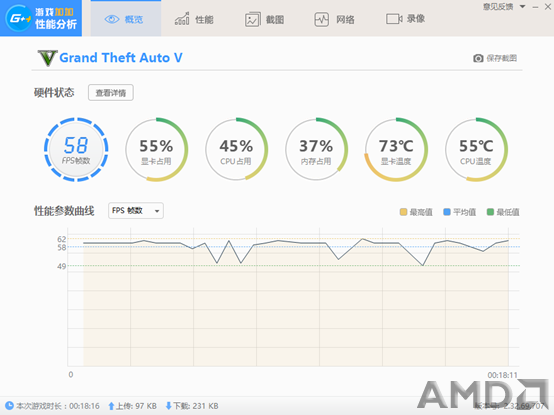
Task: Go to the 网络 network tab
Action: point(334,19)
